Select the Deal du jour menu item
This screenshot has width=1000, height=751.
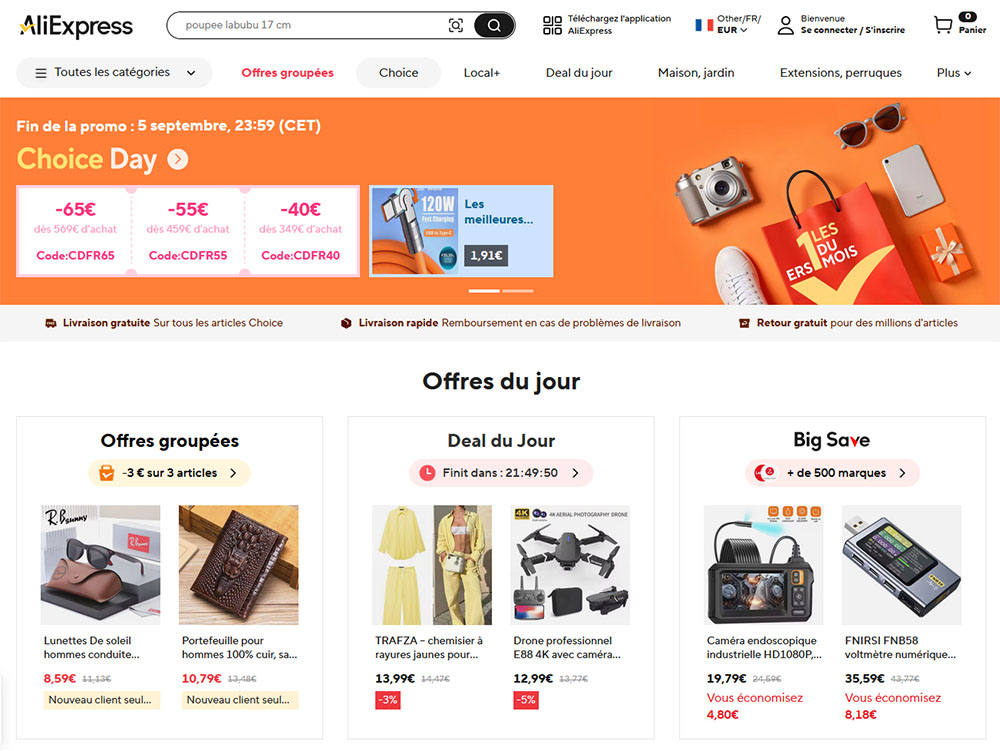pos(578,73)
